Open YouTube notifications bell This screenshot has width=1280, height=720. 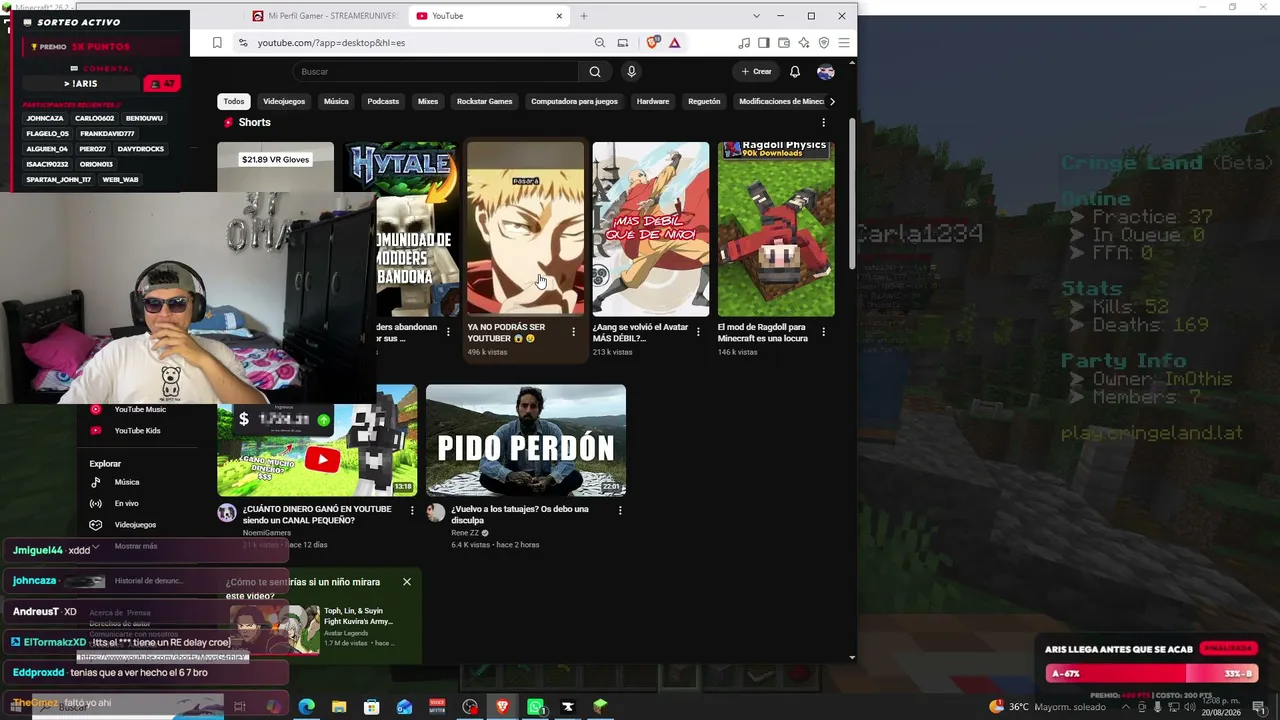pyautogui.click(x=795, y=72)
